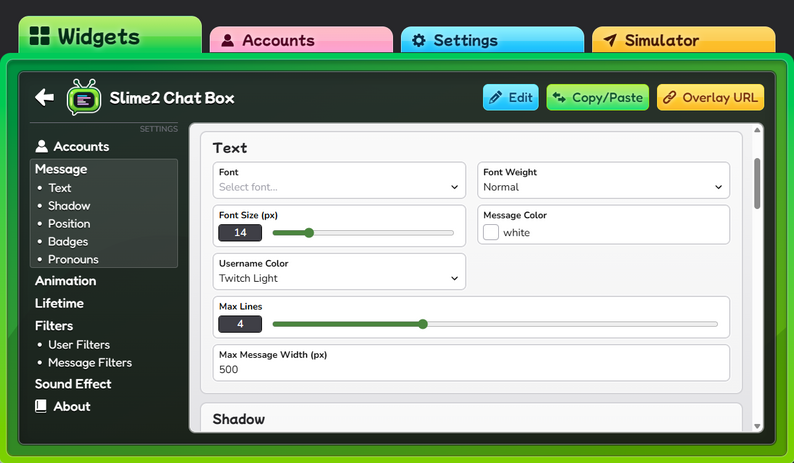Click the vertical scrollbar thumb
The image size is (794, 463).
757,183
